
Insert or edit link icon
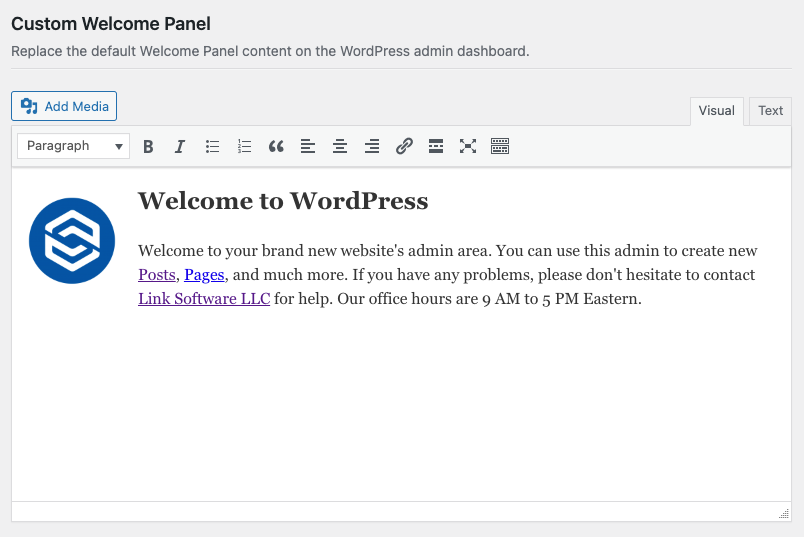[x=404, y=147]
